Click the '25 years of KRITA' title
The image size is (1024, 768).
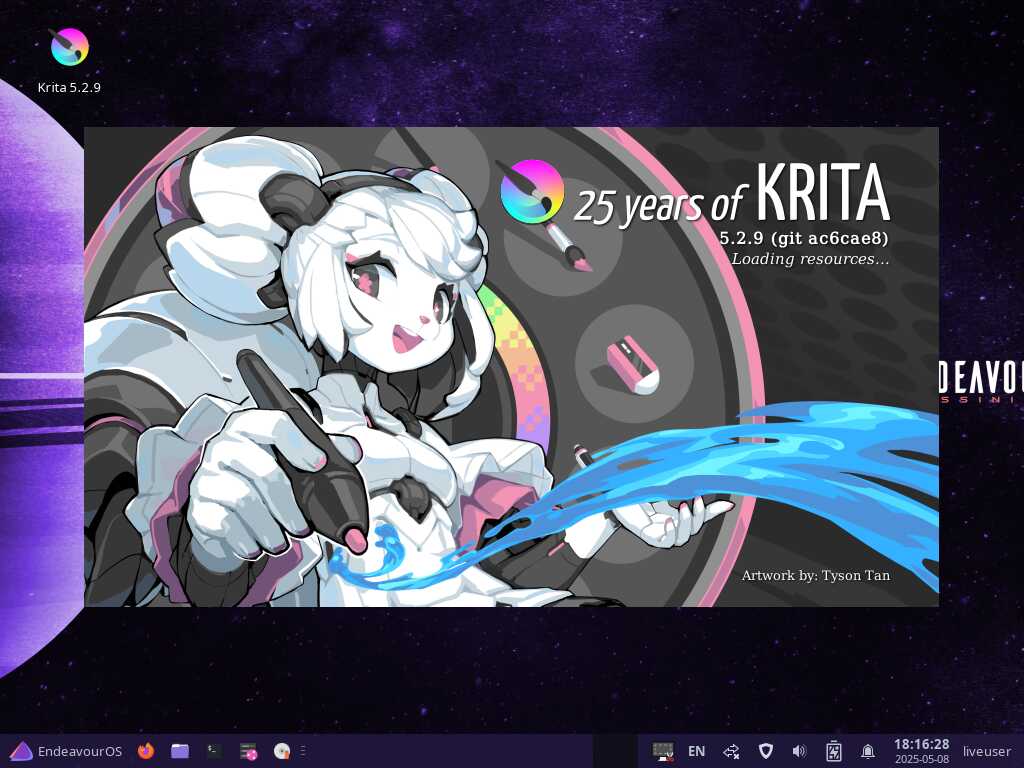click(731, 194)
